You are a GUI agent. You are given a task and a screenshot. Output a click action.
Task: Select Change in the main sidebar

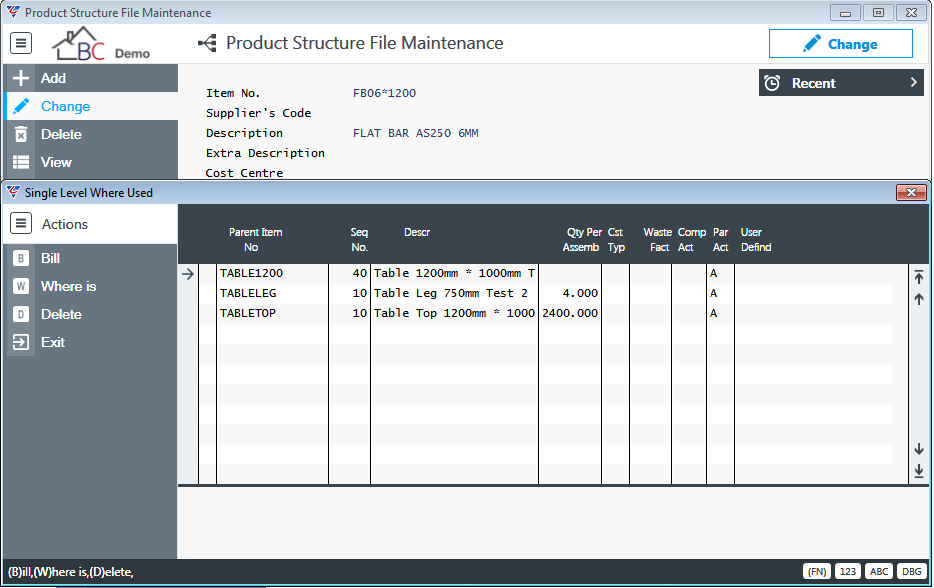pos(91,106)
